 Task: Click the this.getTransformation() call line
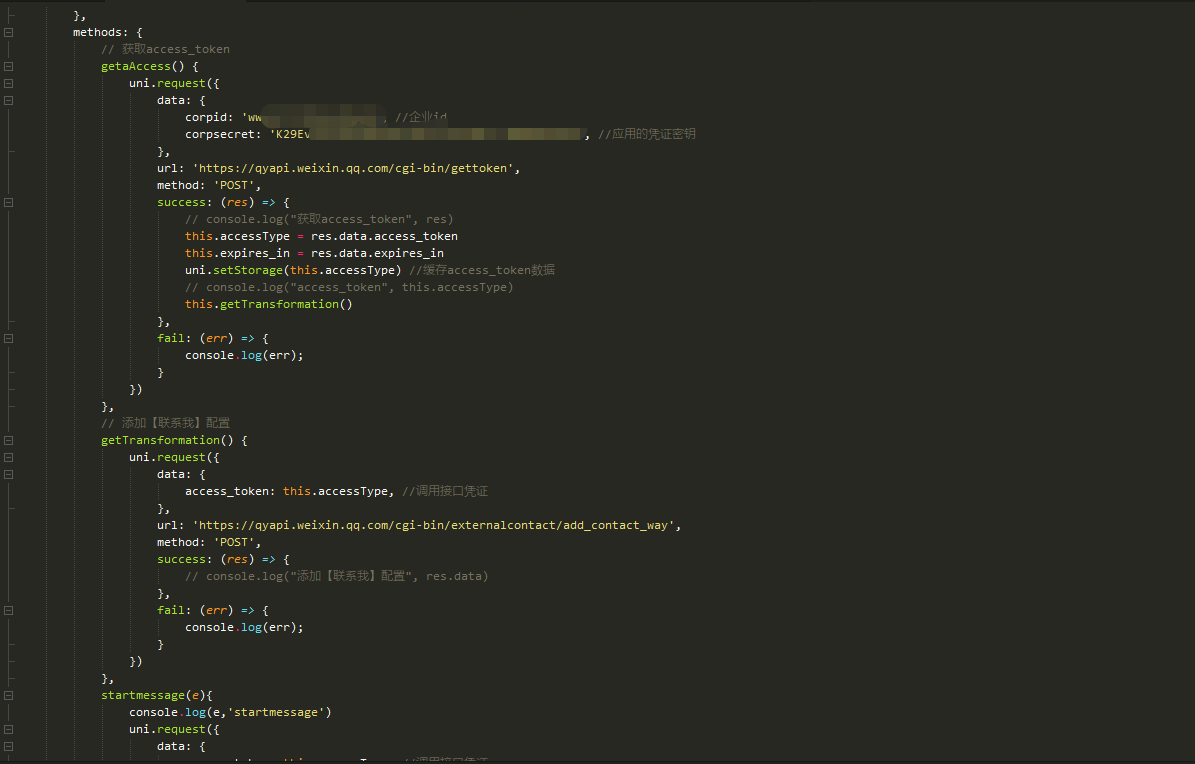coord(268,304)
